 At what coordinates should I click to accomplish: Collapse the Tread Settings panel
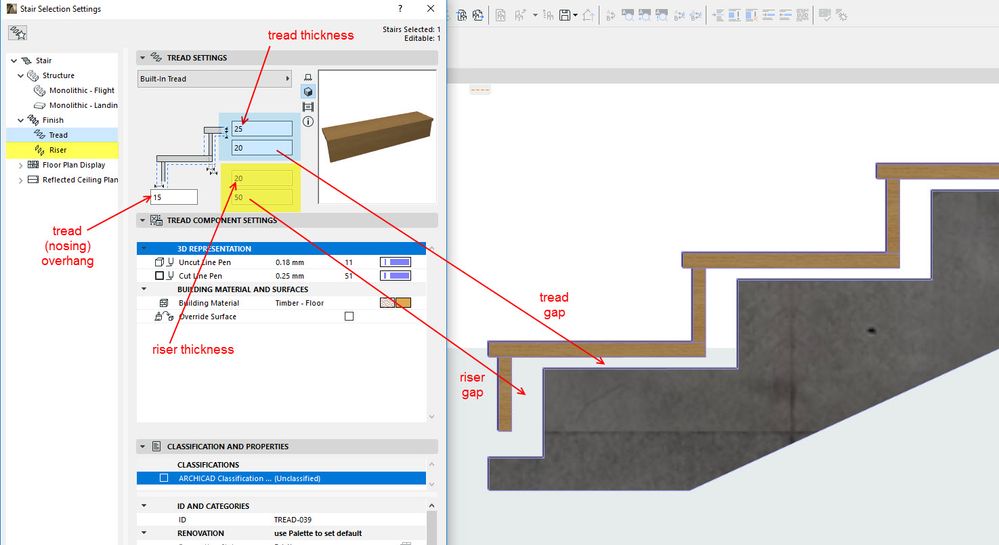143,57
